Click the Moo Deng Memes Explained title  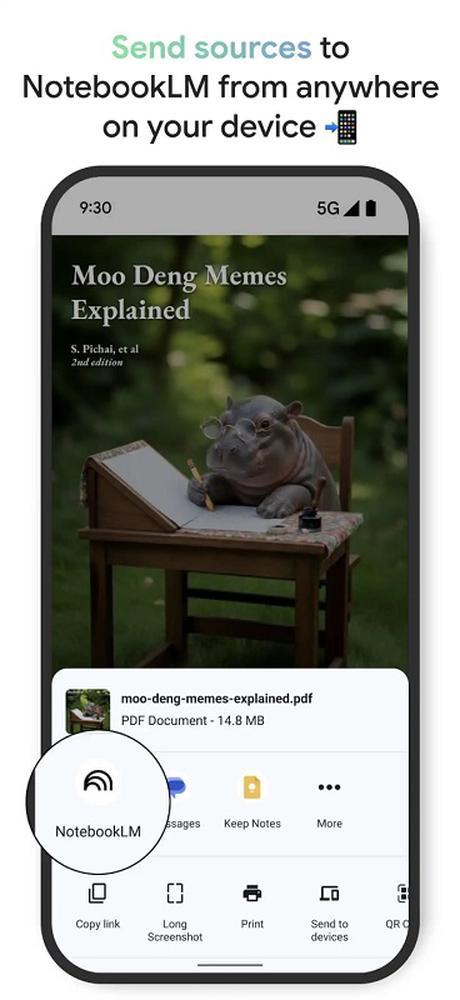[x=179, y=293]
